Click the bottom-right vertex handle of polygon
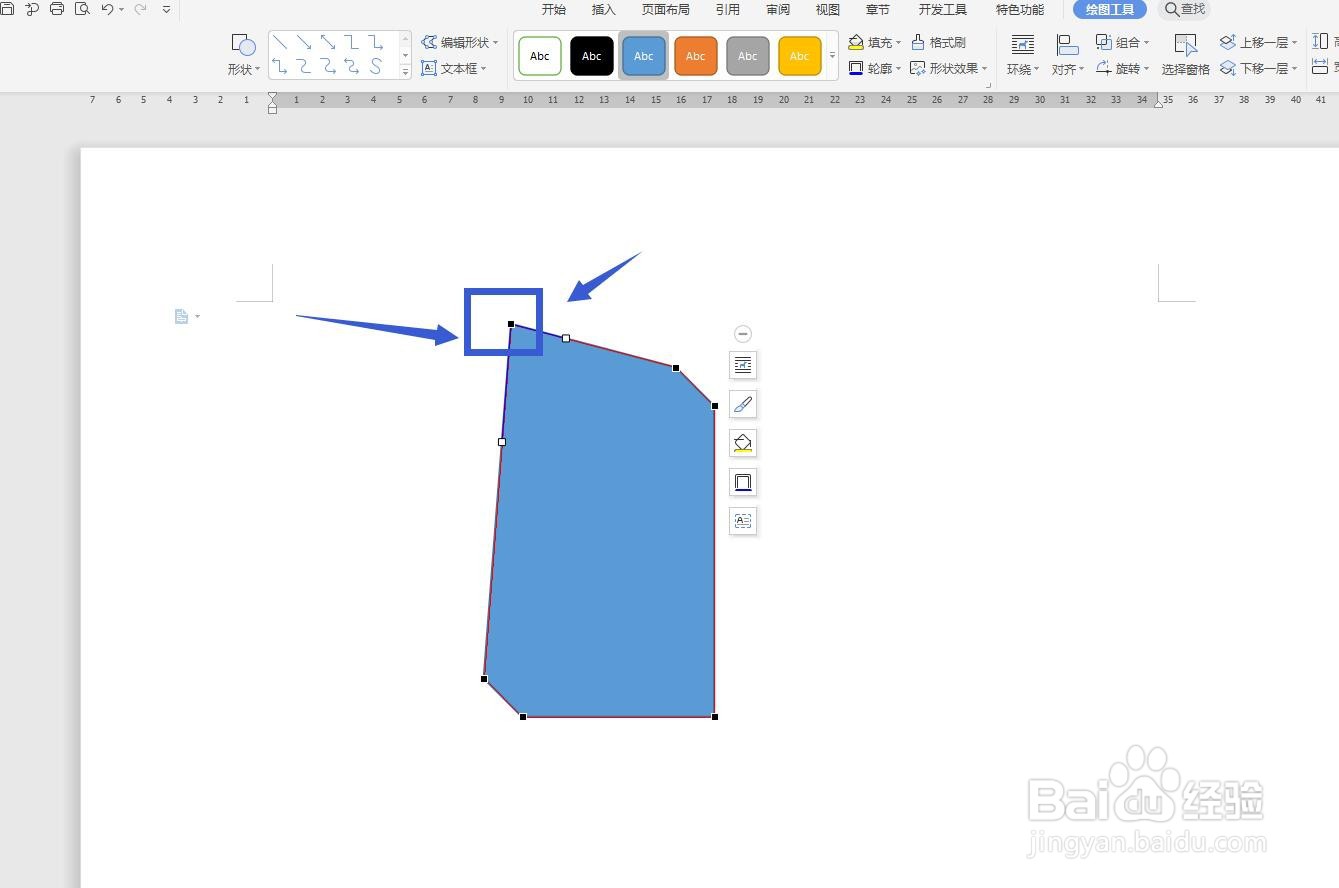1339x888 pixels. pos(715,716)
